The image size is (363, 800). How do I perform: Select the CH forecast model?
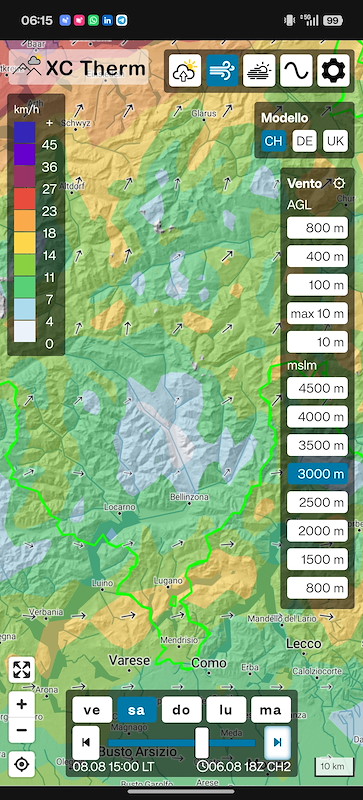(x=274, y=141)
